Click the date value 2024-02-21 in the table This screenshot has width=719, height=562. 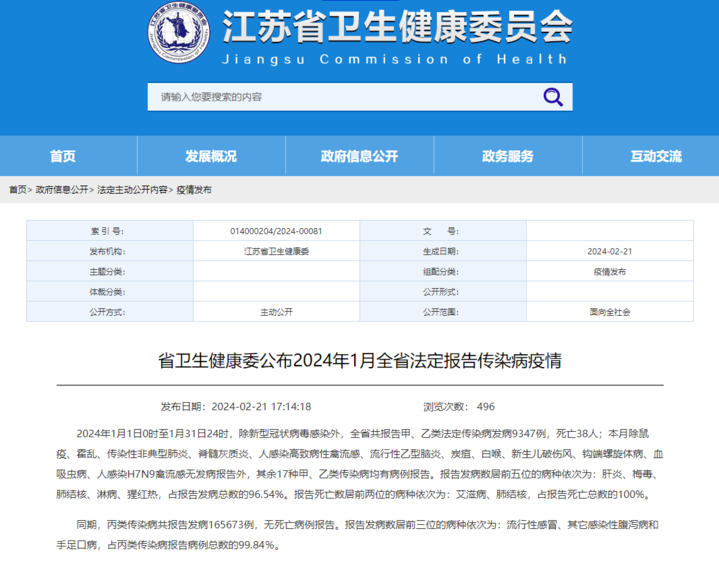pyautogui.click(x=609, y=251)
